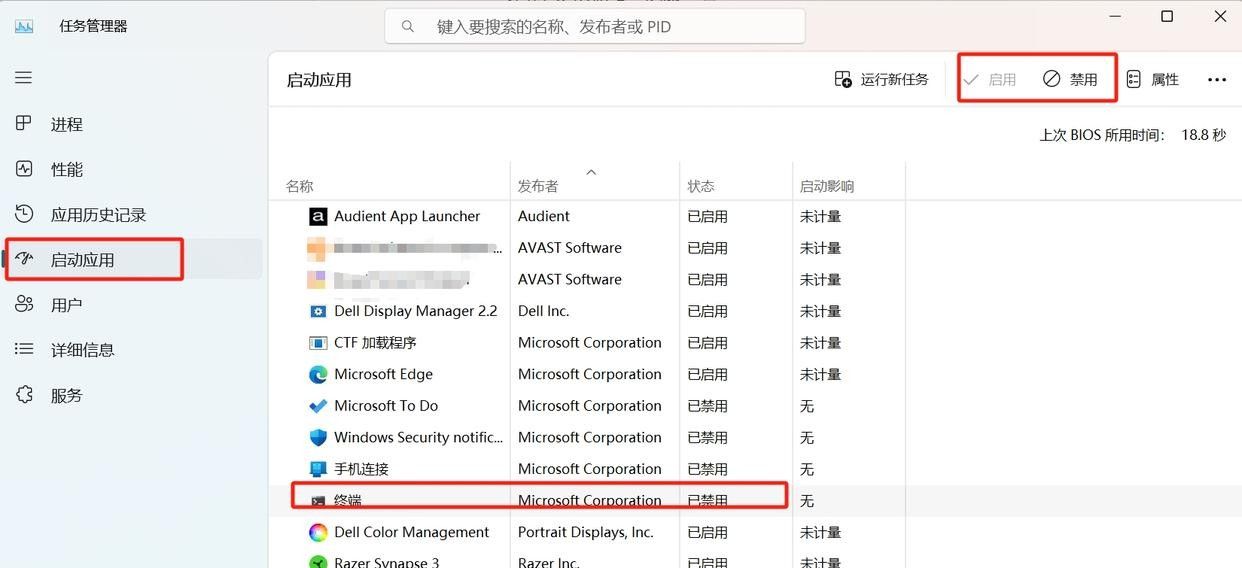Image resolution: width=1242 pixels, height=568 pixels.
Task: Click the Microsoft Edge icon
Action: (318, 374)
